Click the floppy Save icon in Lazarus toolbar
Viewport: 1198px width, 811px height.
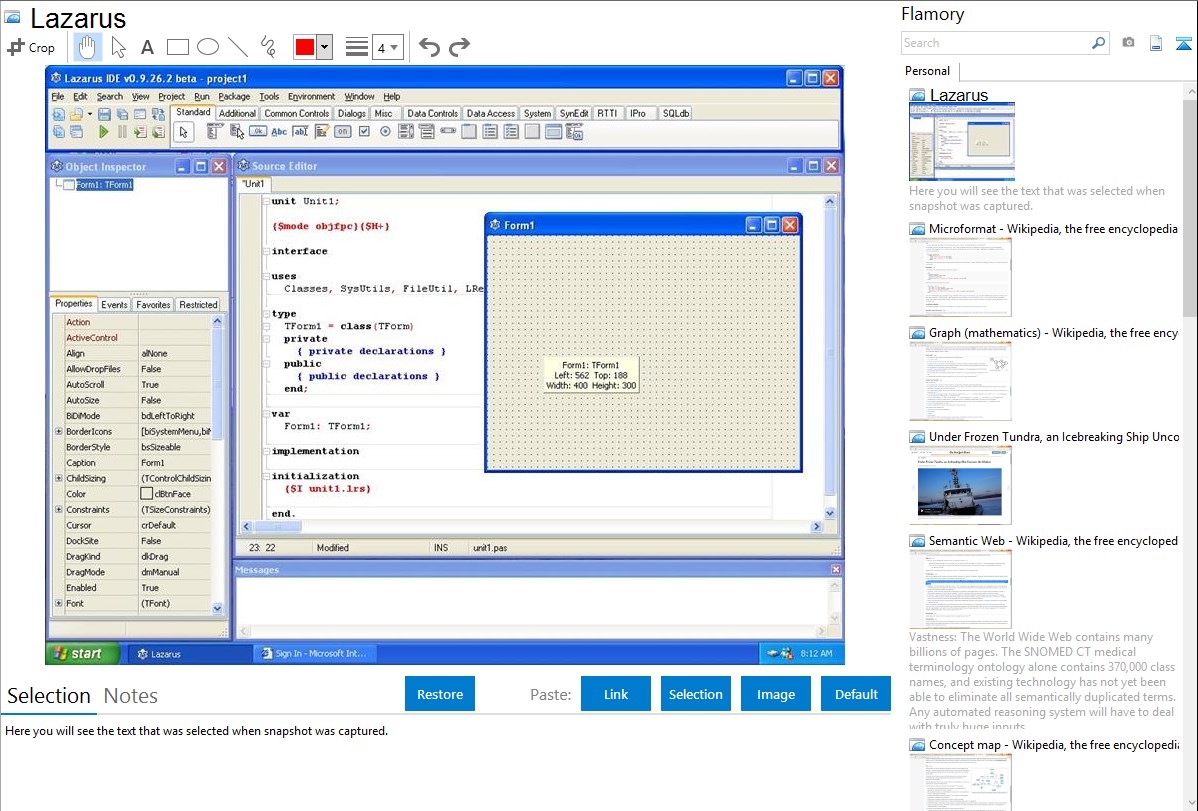[104, 114]
